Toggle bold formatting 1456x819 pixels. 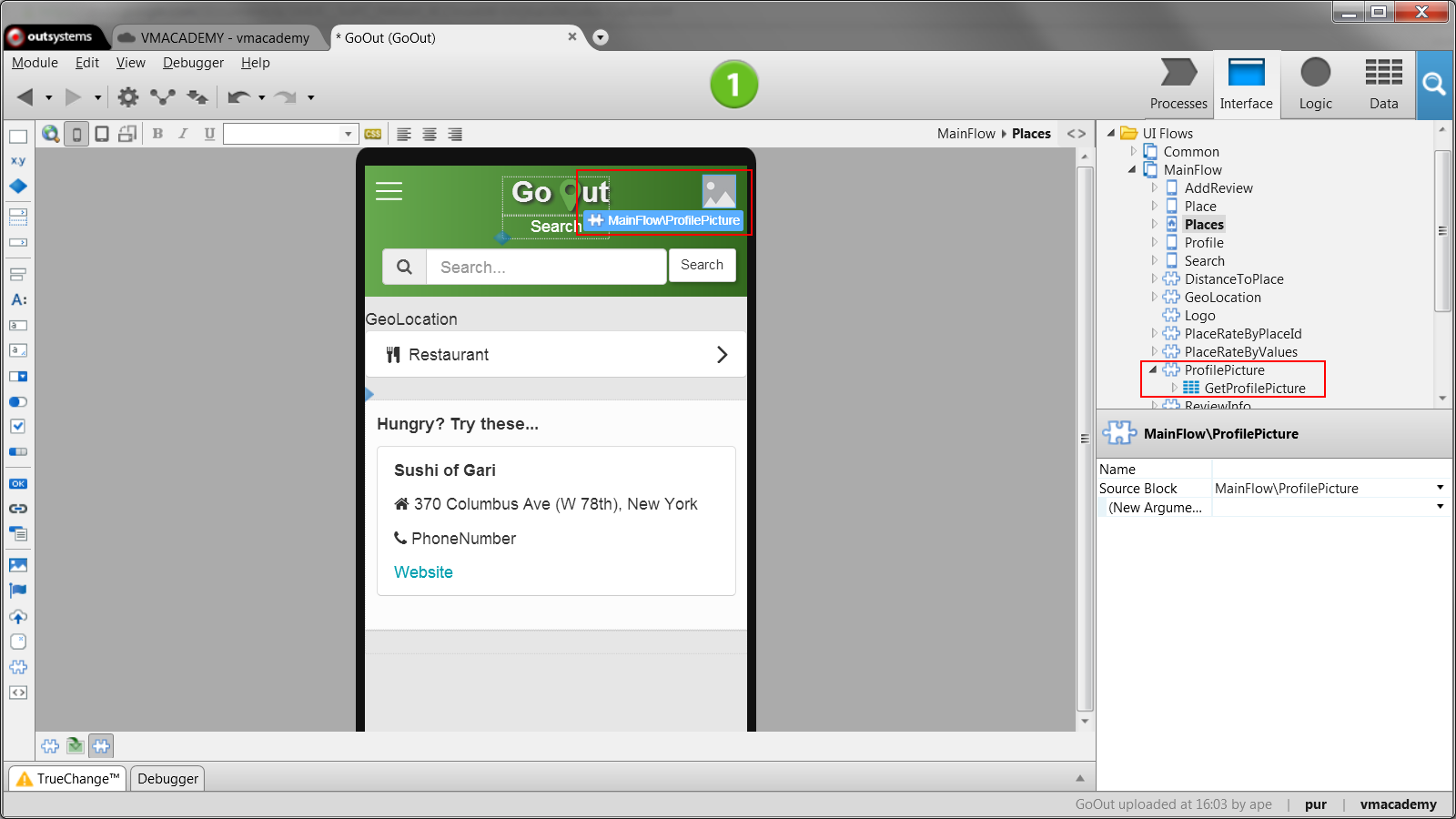[157, 133]
